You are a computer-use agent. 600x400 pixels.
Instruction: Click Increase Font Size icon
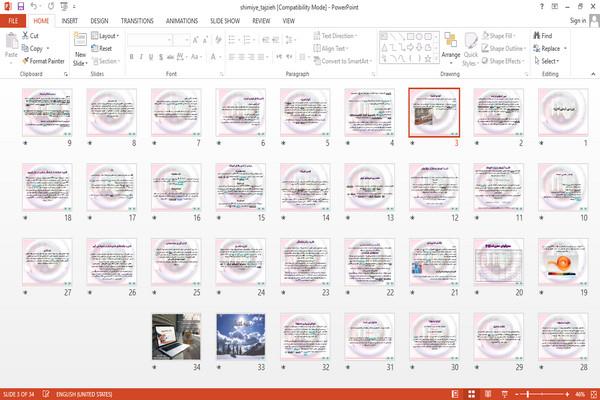(x=196, y=40)
